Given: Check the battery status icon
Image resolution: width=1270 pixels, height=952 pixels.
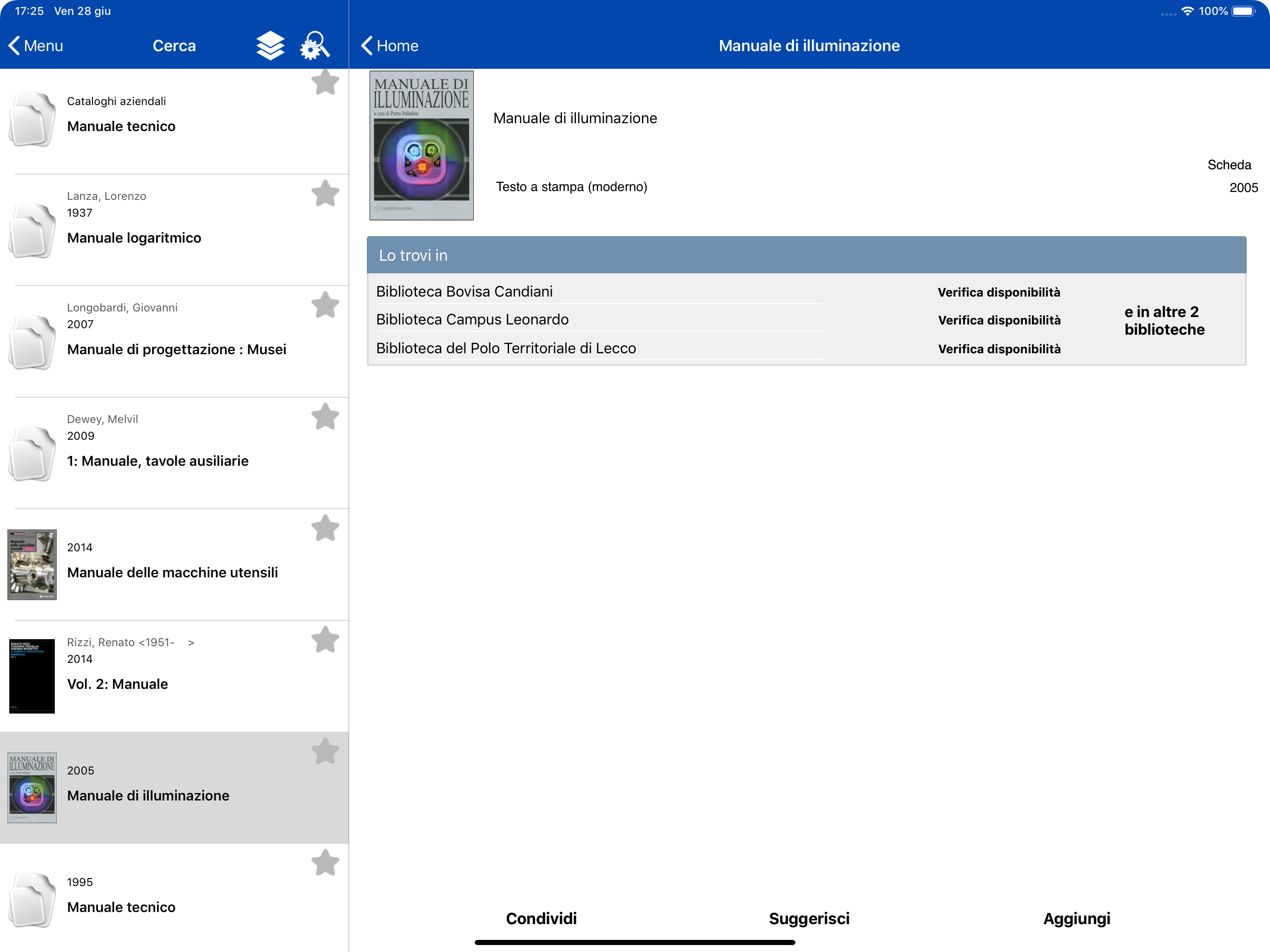Looking at the screenshot, I should tap(1244, 11).
